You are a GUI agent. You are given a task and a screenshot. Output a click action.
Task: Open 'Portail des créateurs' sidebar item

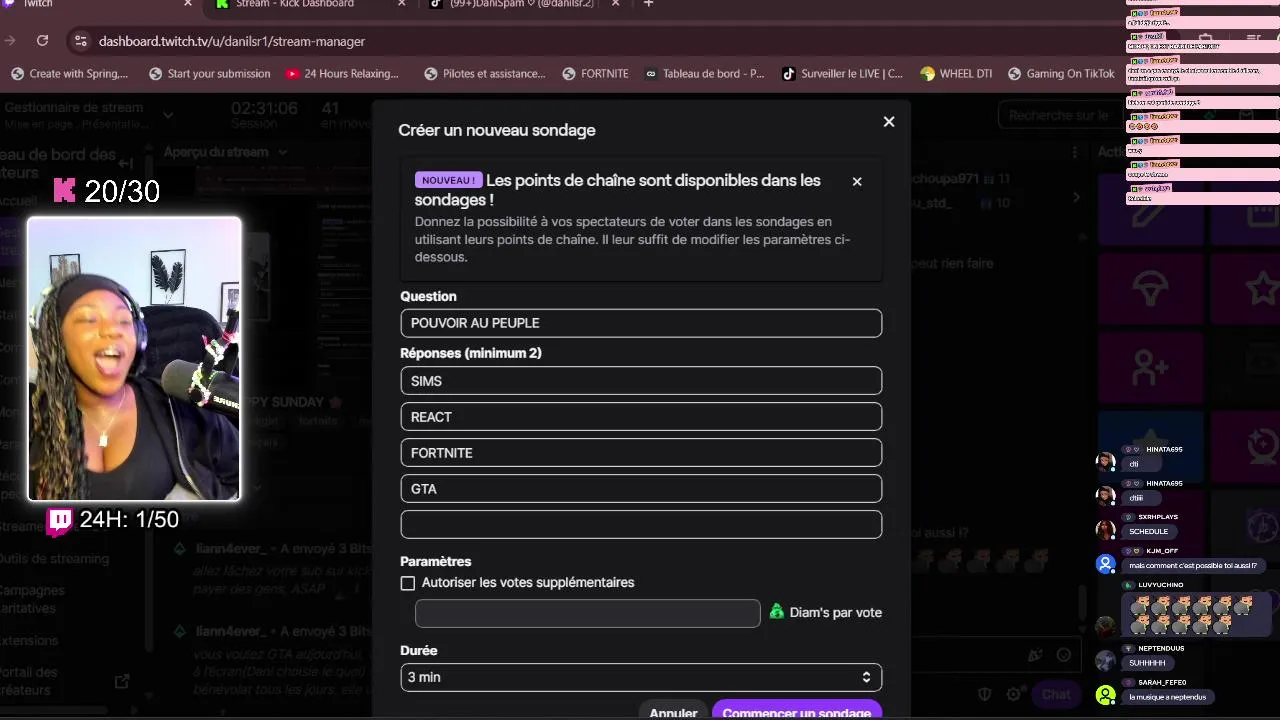click(x=29, y=681)
